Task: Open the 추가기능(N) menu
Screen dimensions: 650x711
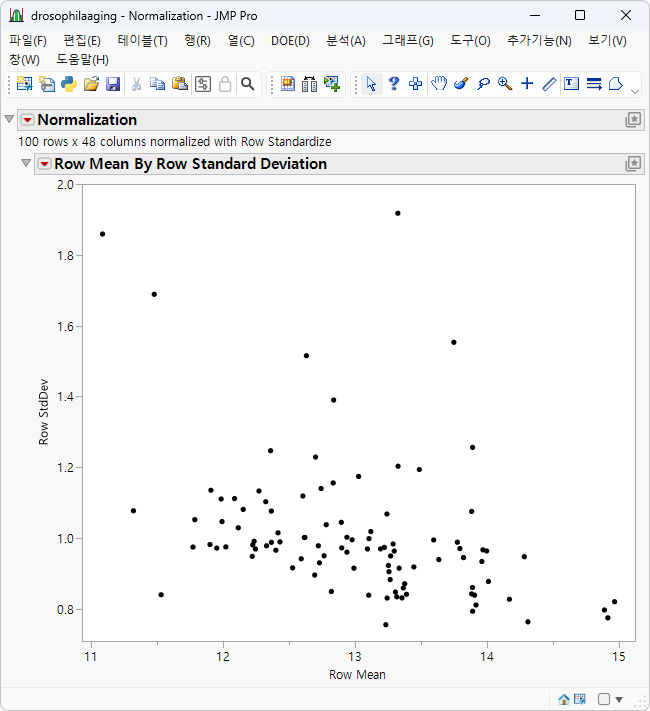Action: tap(539, 41)
